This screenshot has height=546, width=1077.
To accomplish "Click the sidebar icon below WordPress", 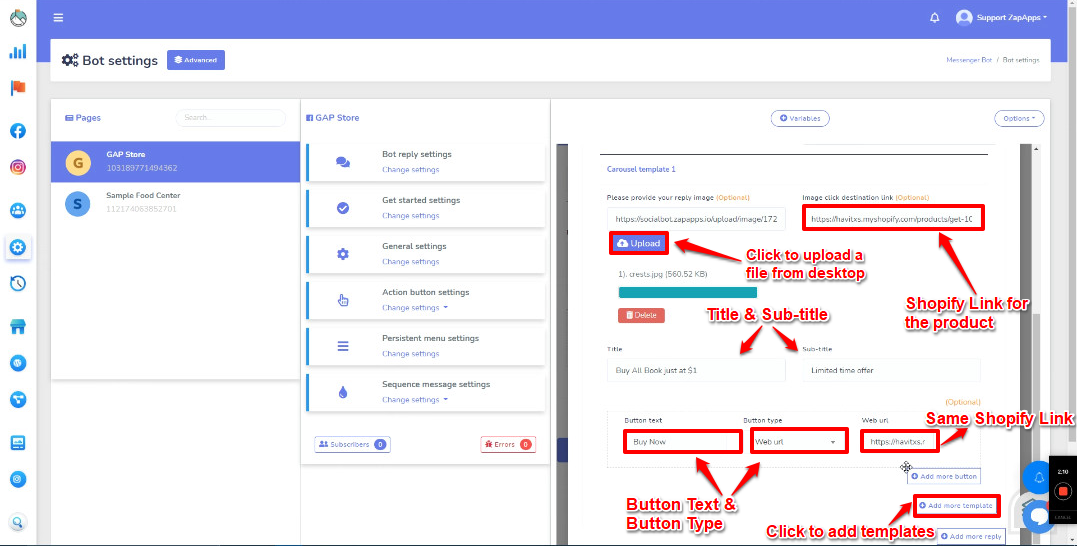I will coord(18,399).
